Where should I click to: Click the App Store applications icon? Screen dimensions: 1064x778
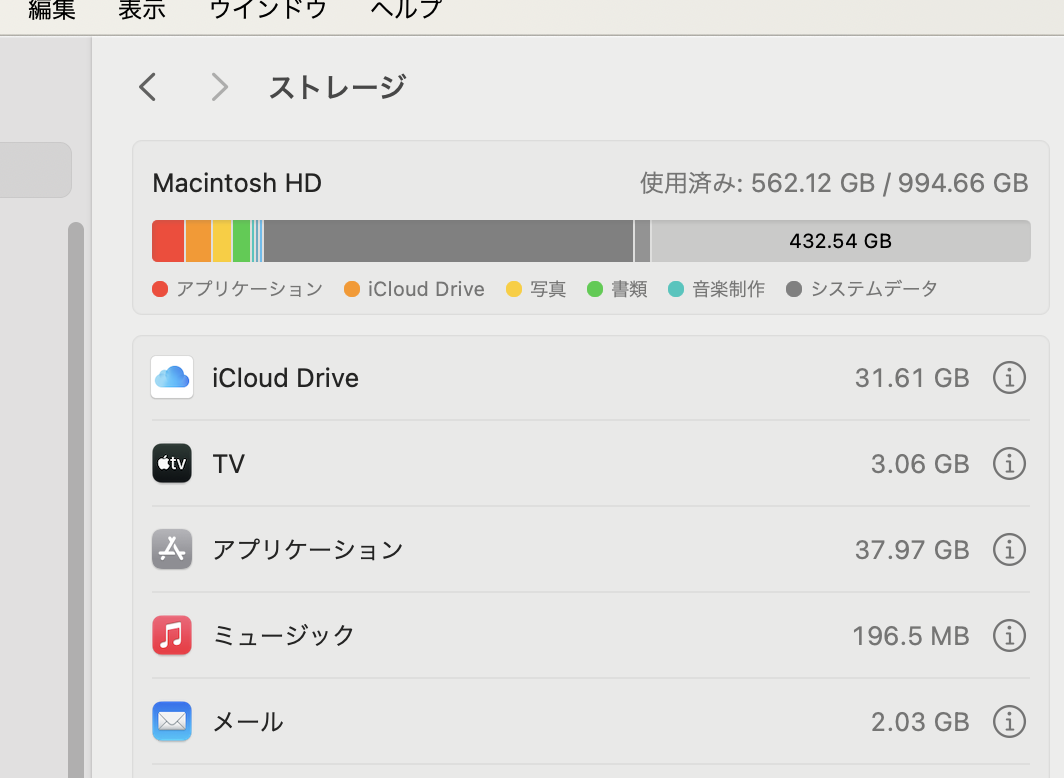tap(172, 549)
